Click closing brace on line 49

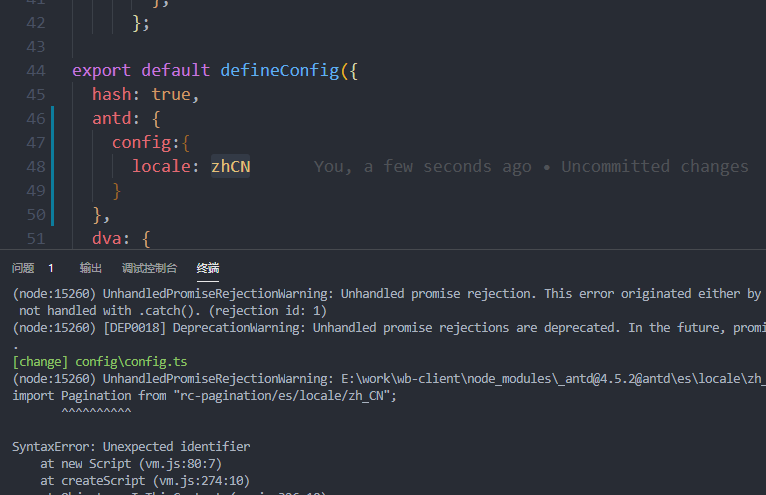pos(116,191)
